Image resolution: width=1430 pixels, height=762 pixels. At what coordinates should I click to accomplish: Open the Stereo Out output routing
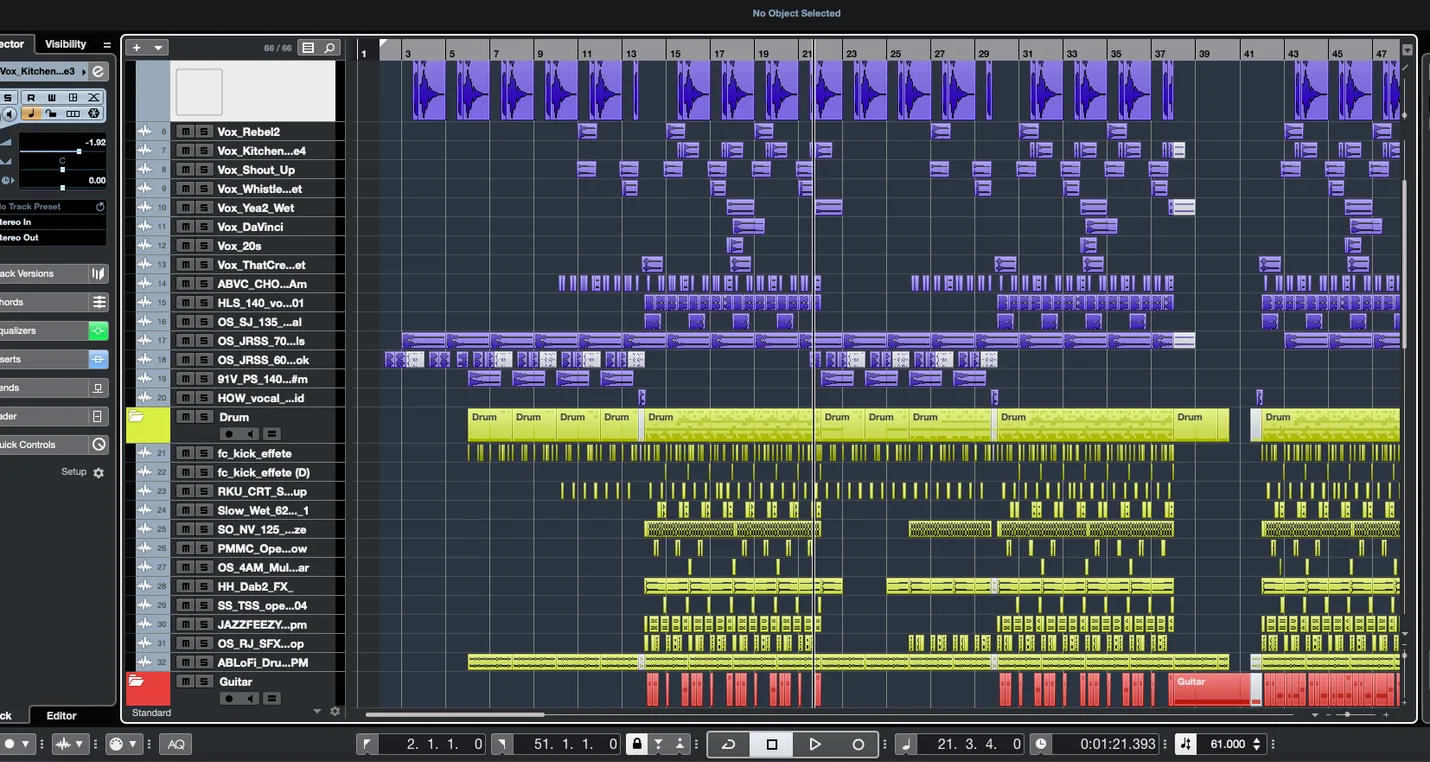tap(53, 237)
